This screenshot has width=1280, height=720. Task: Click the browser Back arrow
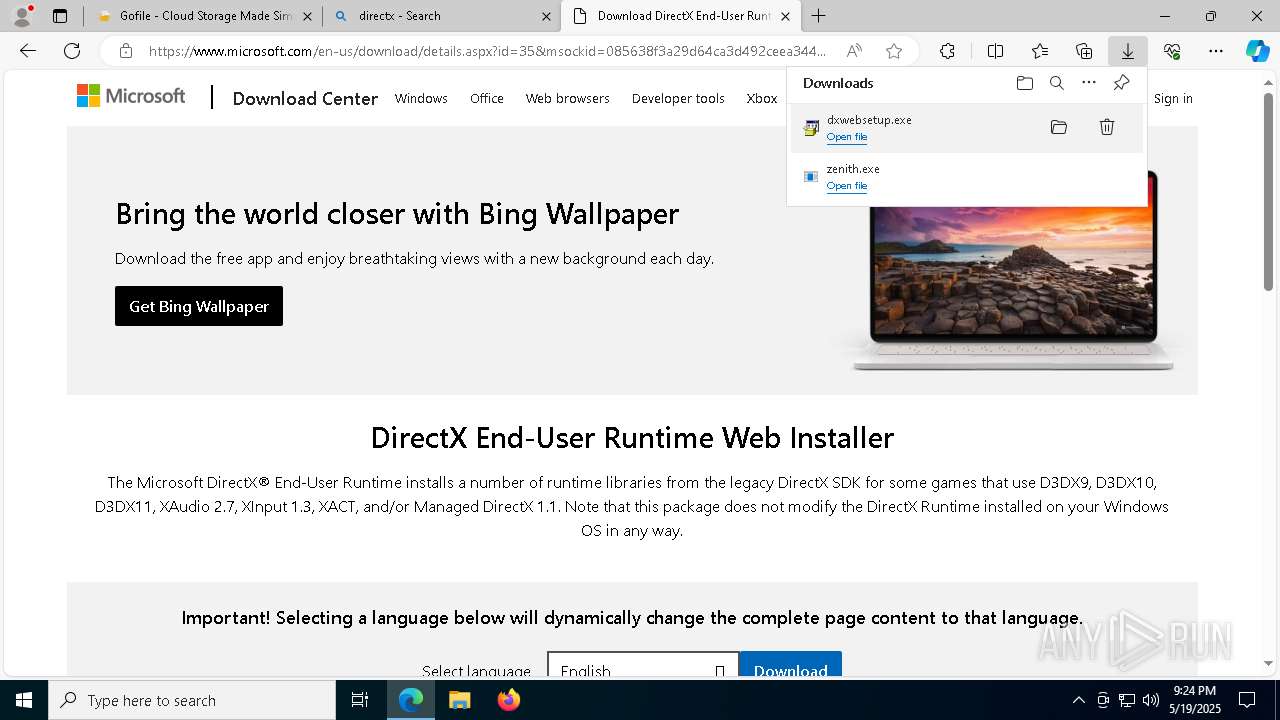pos(28,51)
